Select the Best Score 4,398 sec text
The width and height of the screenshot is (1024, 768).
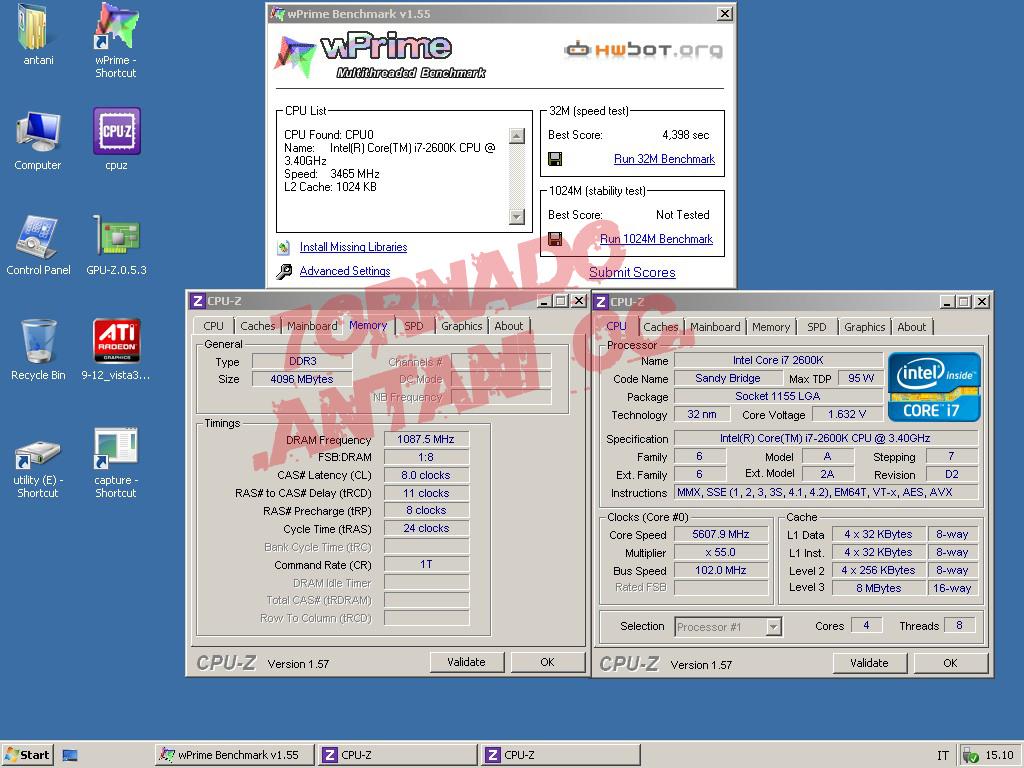coord(686,135)
